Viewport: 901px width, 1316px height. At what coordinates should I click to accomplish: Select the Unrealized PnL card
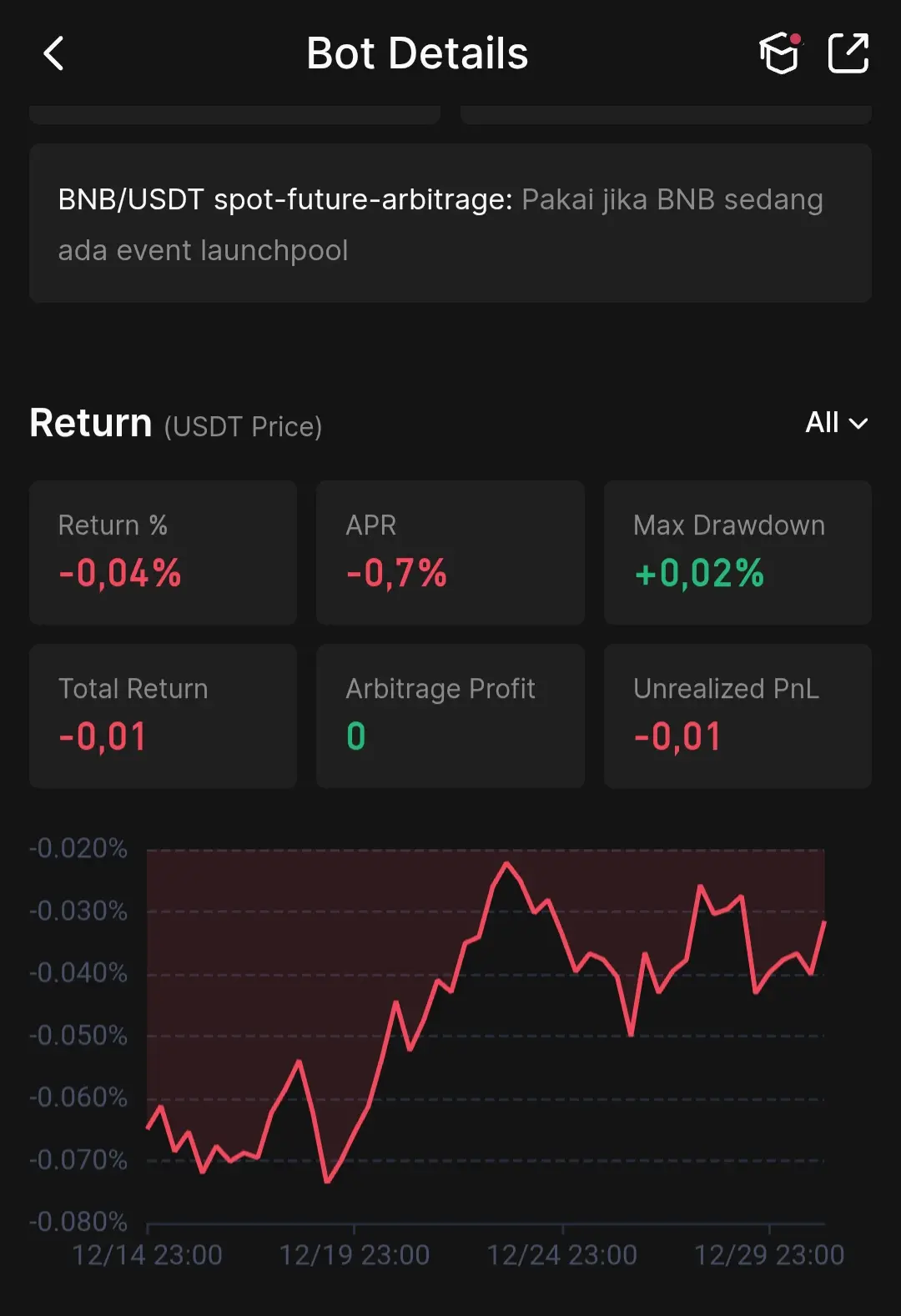pos(737,716)
